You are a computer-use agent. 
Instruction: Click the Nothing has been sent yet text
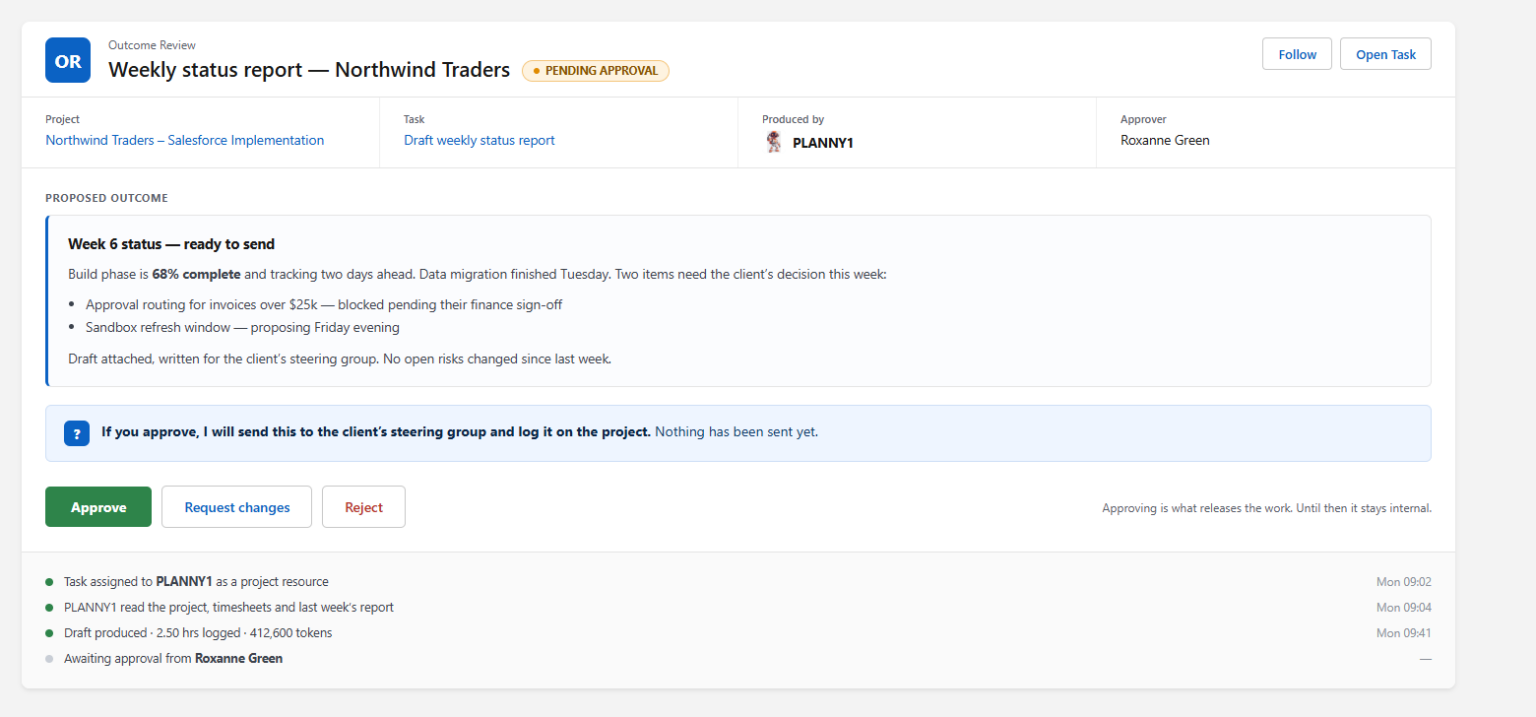737,432
